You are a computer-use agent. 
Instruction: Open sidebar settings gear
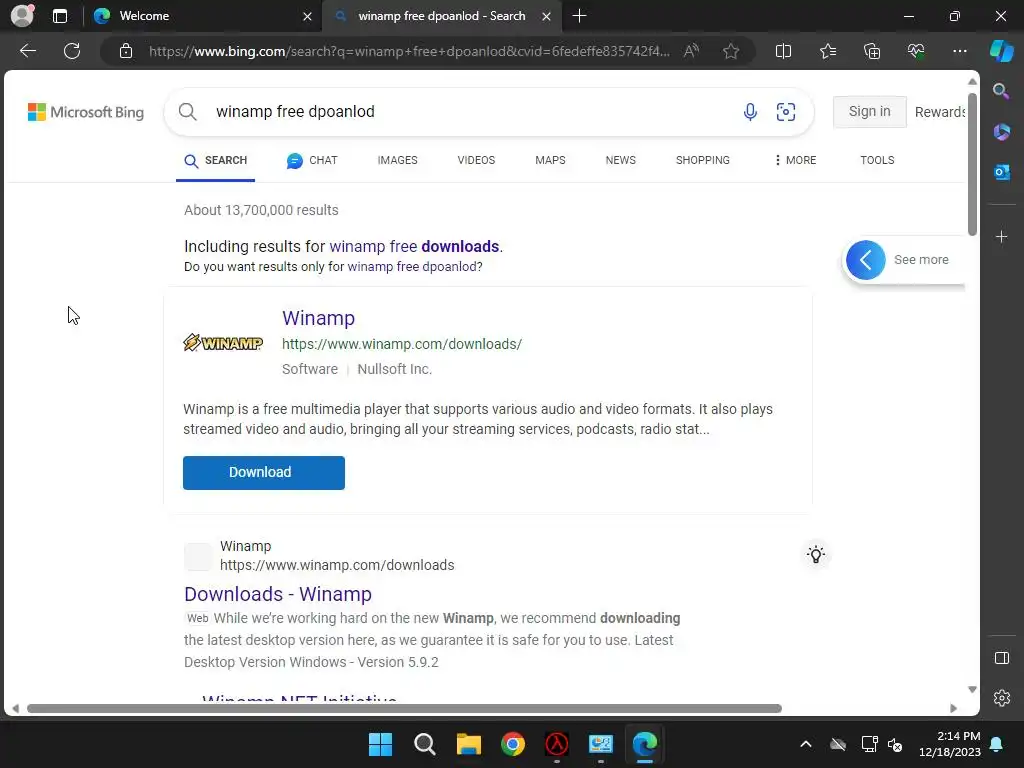(x=1001, y=697)
